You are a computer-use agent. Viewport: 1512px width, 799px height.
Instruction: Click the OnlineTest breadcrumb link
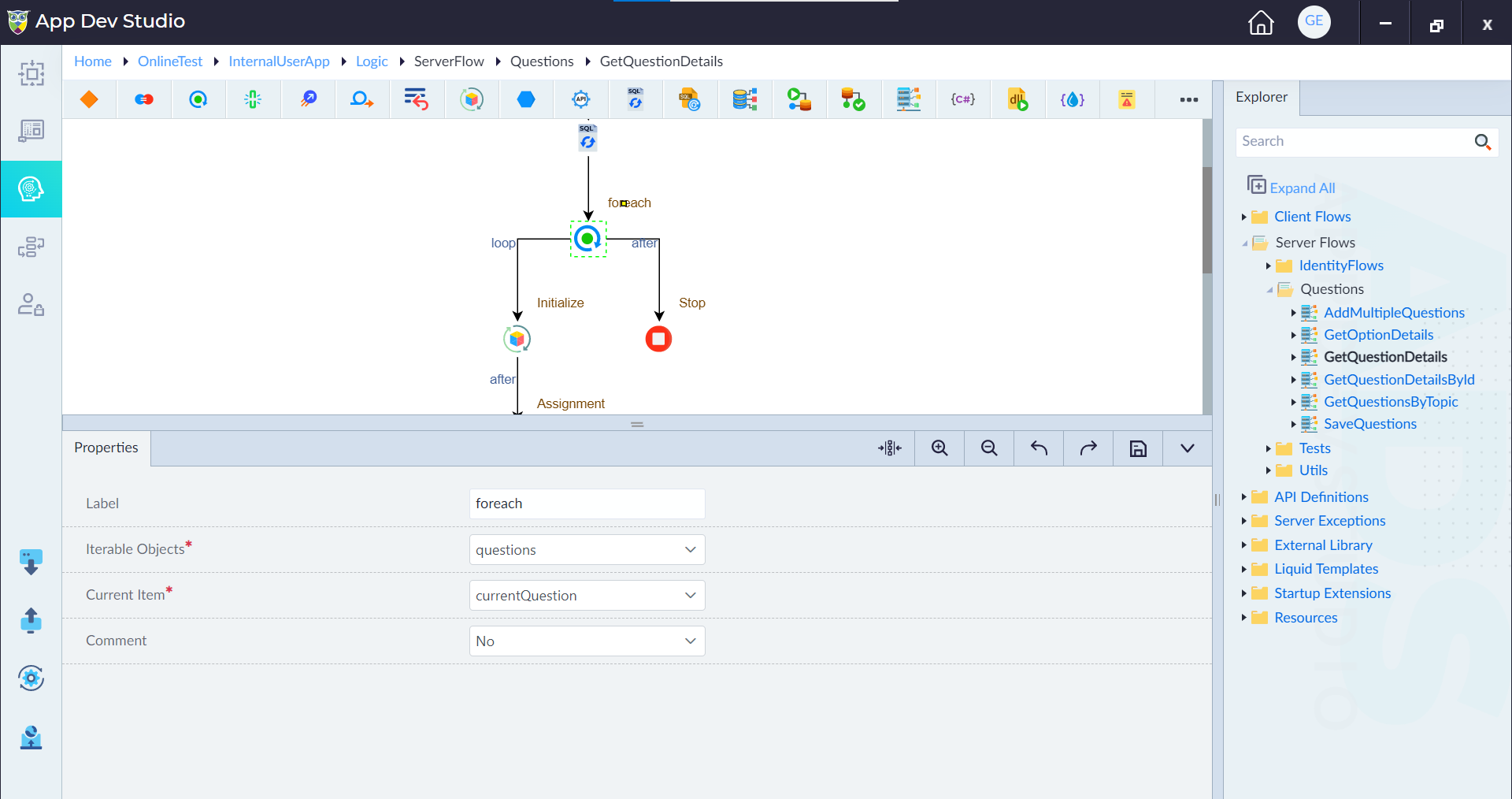tap(170, 61)
